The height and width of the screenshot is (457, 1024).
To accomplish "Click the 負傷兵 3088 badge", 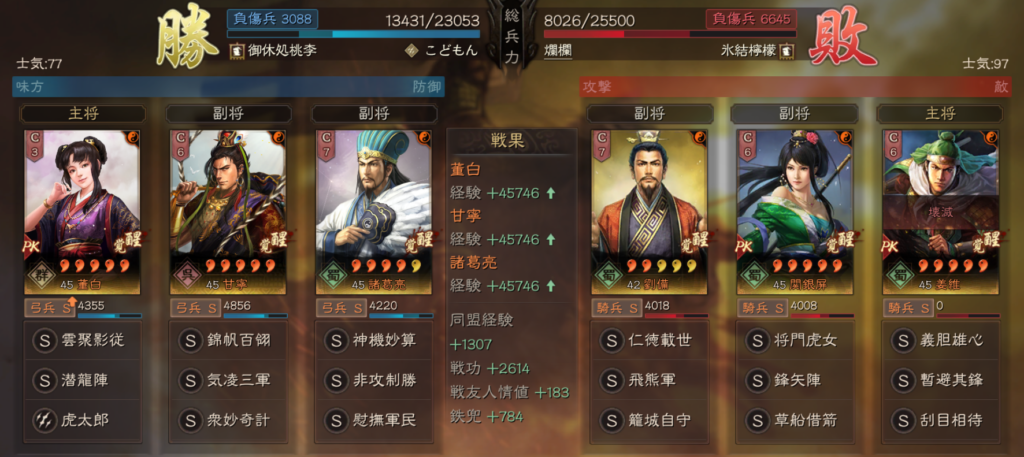I will point(272,18).
